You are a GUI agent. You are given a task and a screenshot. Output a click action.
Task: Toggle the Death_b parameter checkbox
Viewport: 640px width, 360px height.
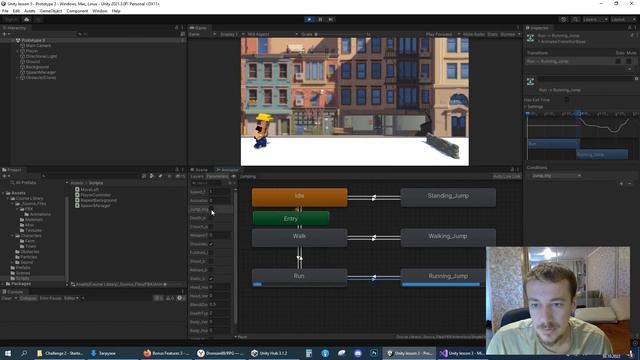(211, 218)
